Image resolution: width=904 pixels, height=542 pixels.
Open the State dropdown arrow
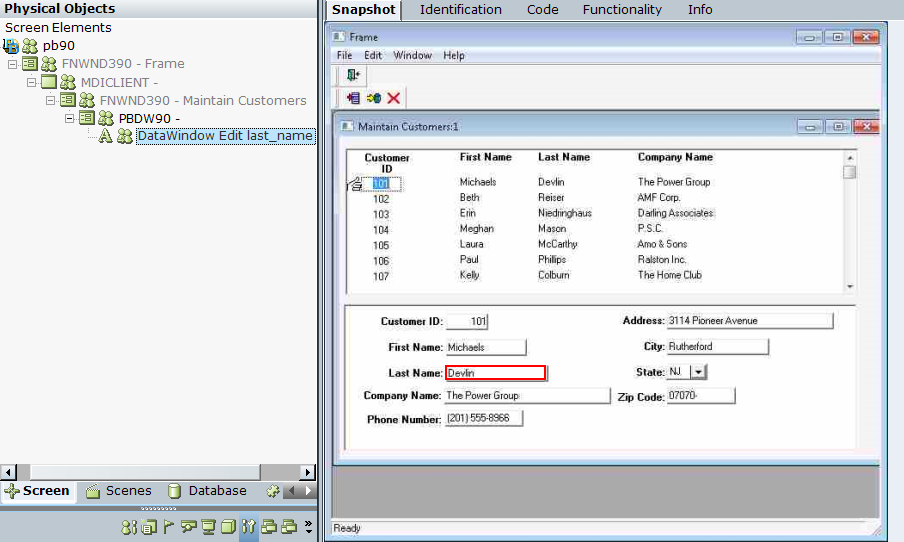click(x=698, y=372)
